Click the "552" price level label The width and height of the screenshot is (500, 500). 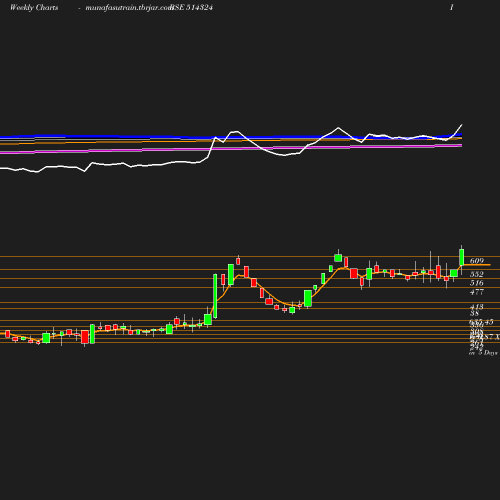(x=476, y=274)
